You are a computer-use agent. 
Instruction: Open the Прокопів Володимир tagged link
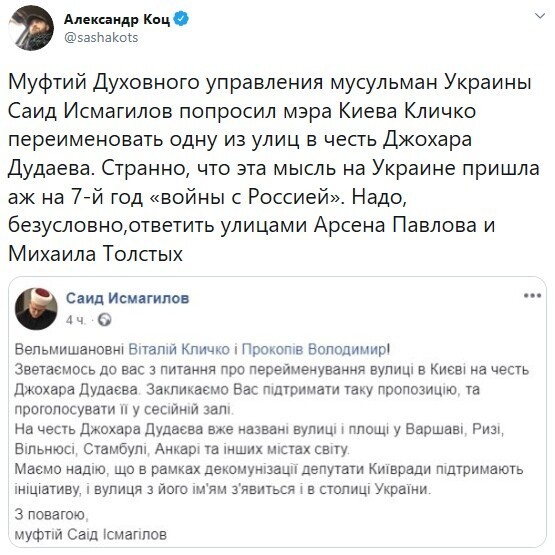tap(314, 350)
